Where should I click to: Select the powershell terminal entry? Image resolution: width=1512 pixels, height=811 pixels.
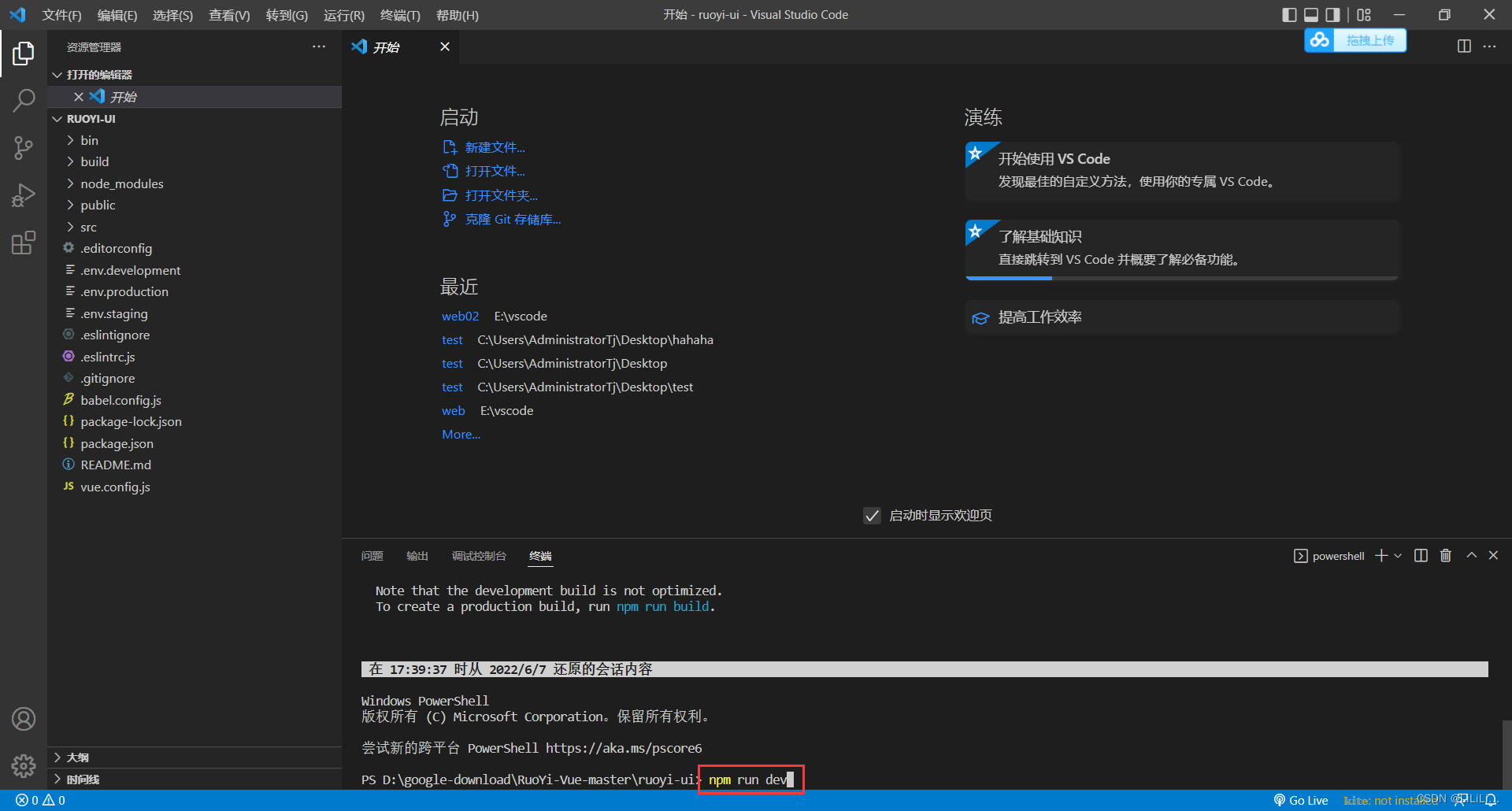tap(1329, 556)
